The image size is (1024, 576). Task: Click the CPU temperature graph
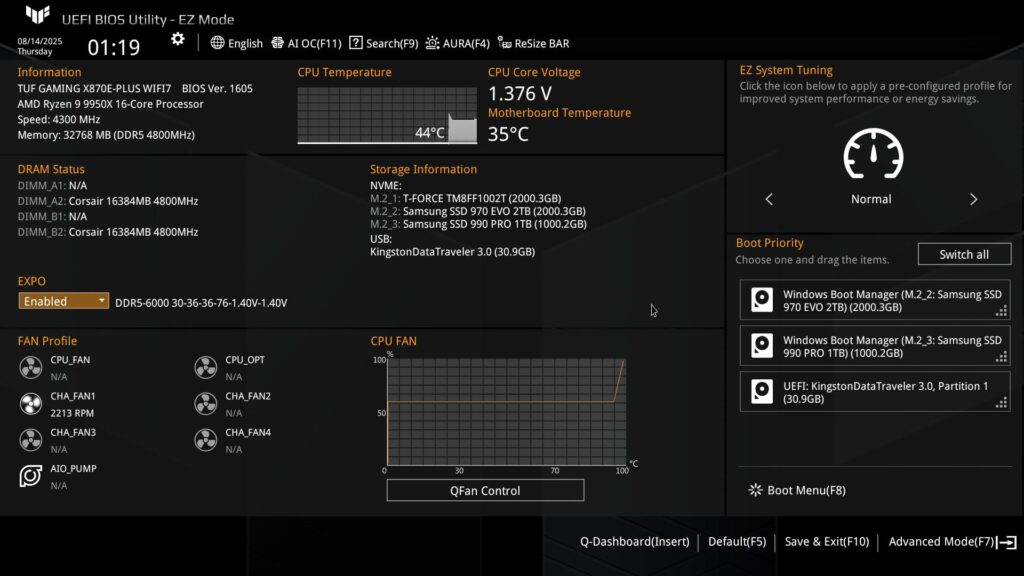click(x=387, y=116)
